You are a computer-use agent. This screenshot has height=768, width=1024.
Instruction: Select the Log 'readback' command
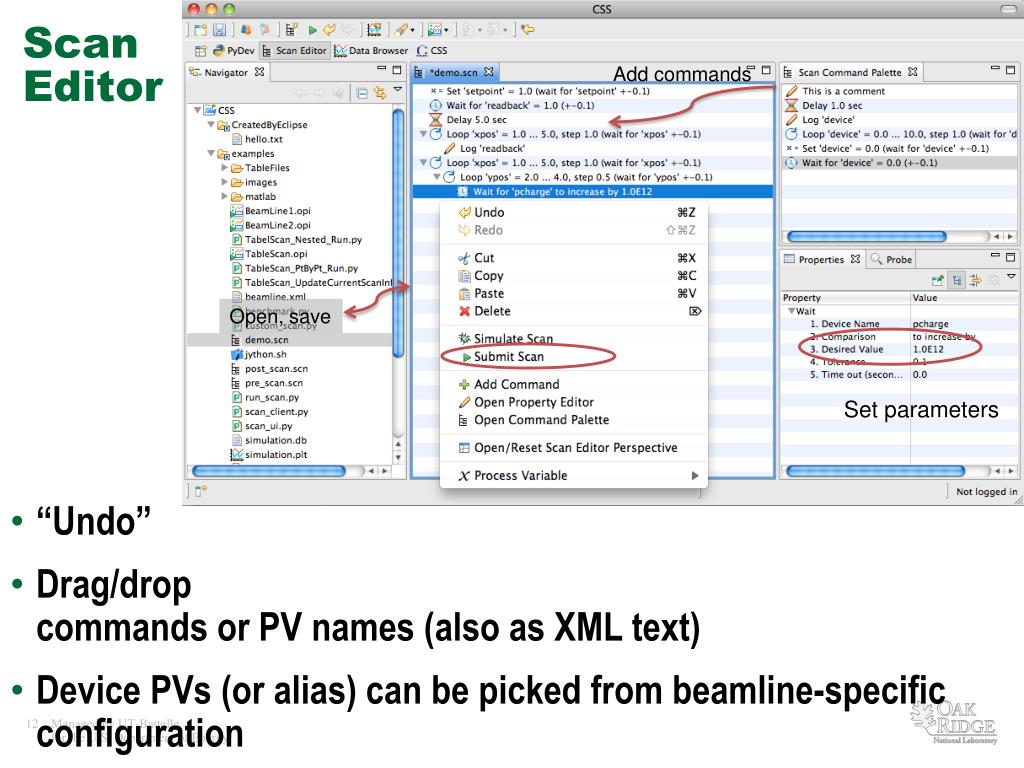[492, 148]
